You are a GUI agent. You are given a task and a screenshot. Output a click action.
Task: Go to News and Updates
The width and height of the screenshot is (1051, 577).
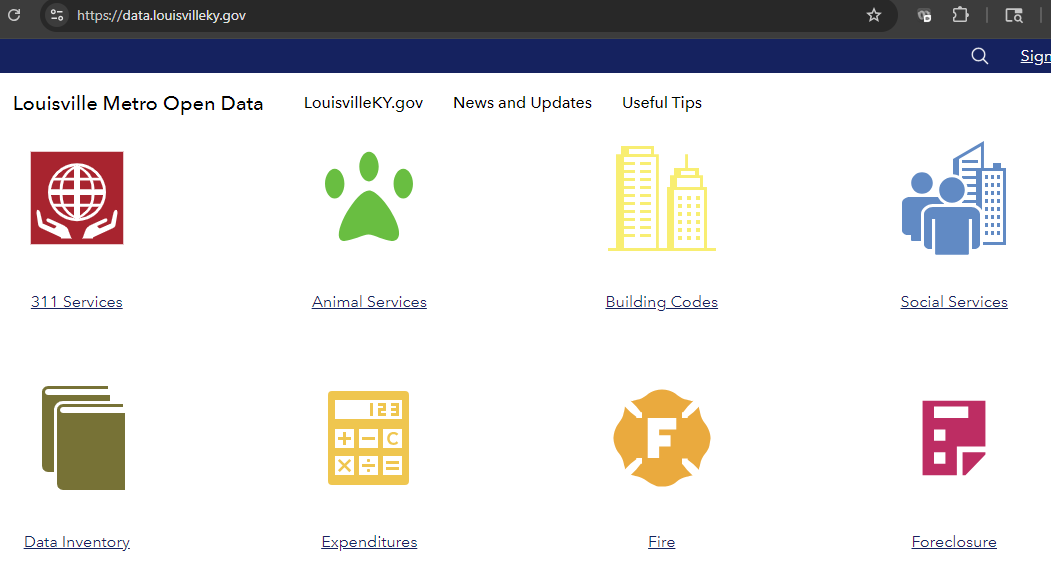pos(522,103)
